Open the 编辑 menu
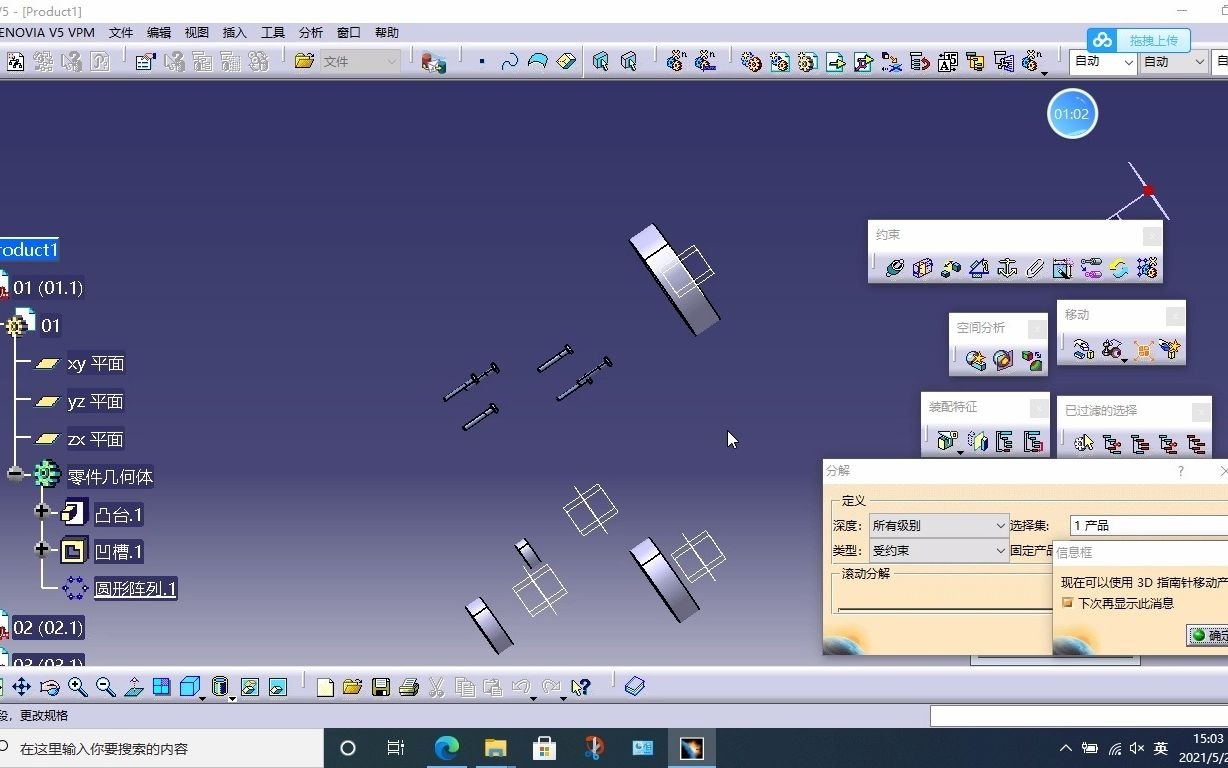The height and width of the screenshot is (768, 1228). point(159,33)
